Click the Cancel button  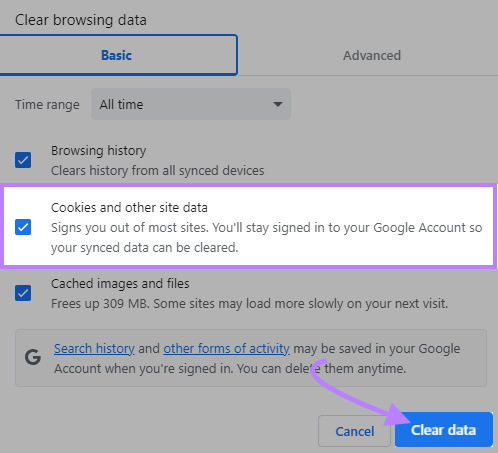pos(354,431)
